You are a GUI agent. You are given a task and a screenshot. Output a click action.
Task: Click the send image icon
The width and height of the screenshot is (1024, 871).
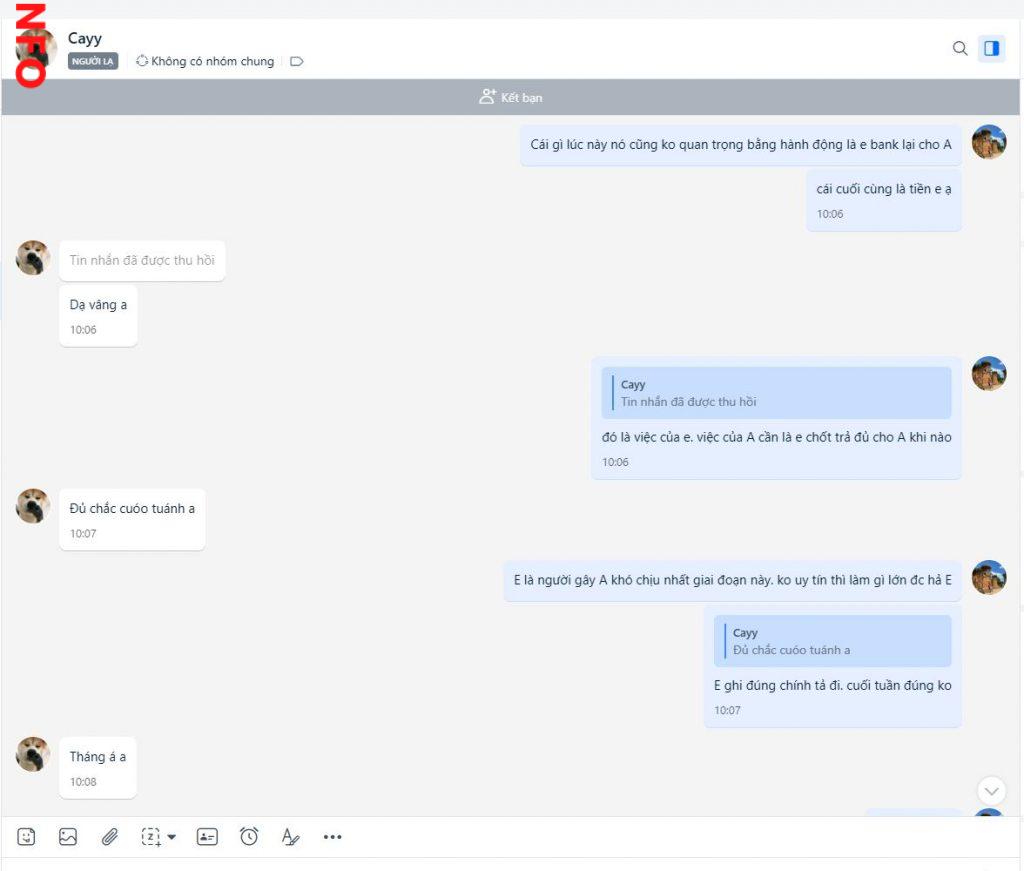click(68, 837)
